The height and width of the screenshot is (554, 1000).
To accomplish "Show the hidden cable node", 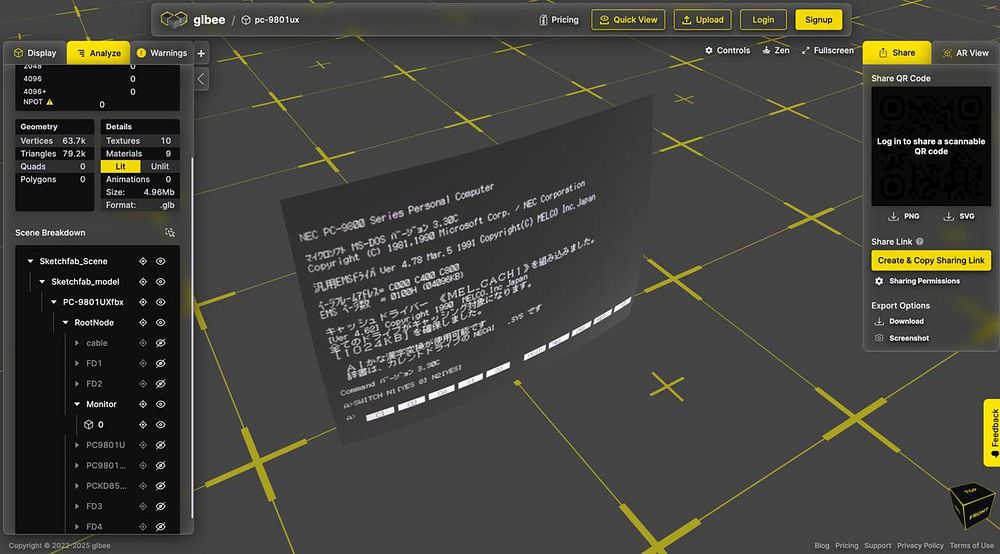I will tap(161, 343).
